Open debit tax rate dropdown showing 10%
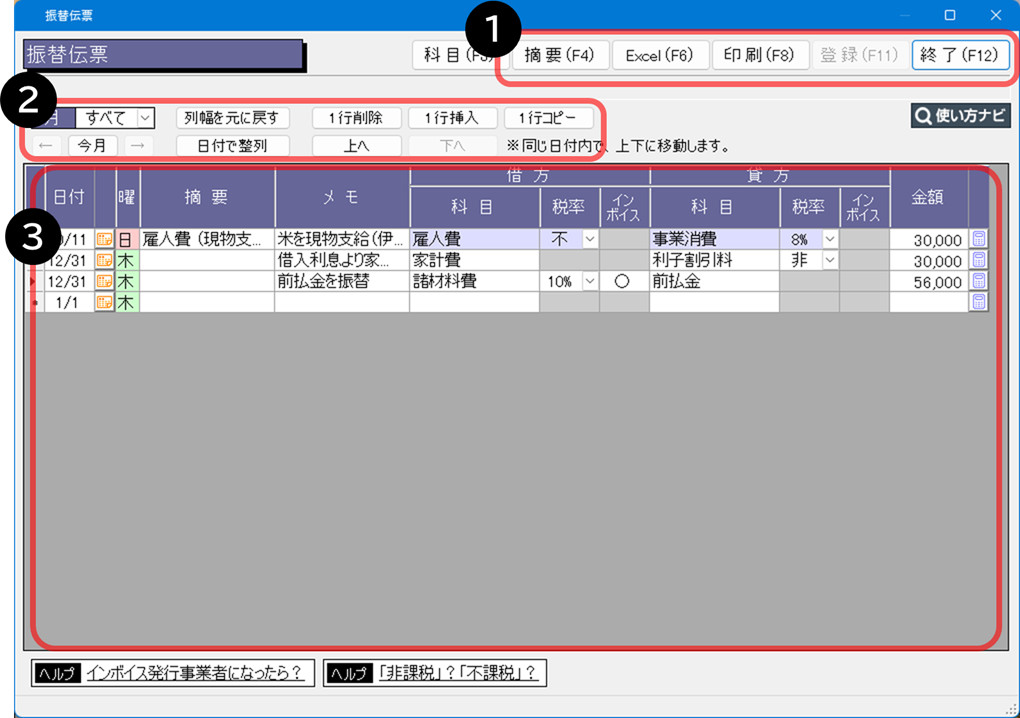 589,281
